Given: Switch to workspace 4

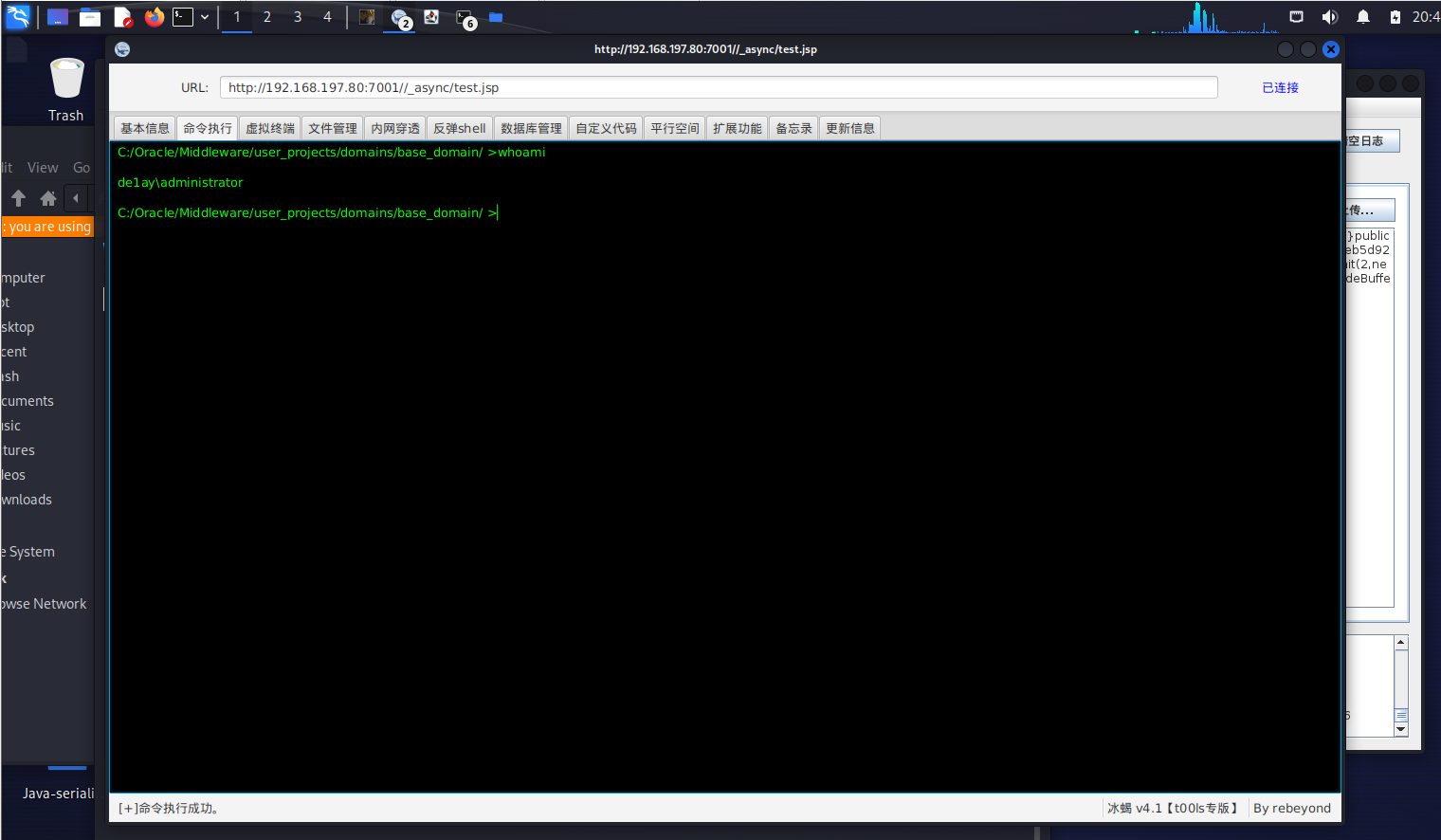Looking at the screenshot, I should (327, 17).
